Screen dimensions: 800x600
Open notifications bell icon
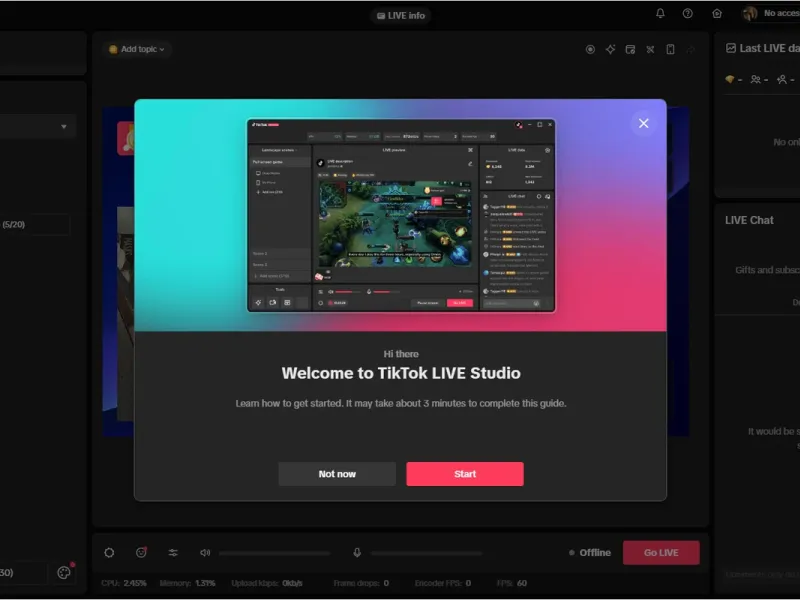[x=660, y=14]
